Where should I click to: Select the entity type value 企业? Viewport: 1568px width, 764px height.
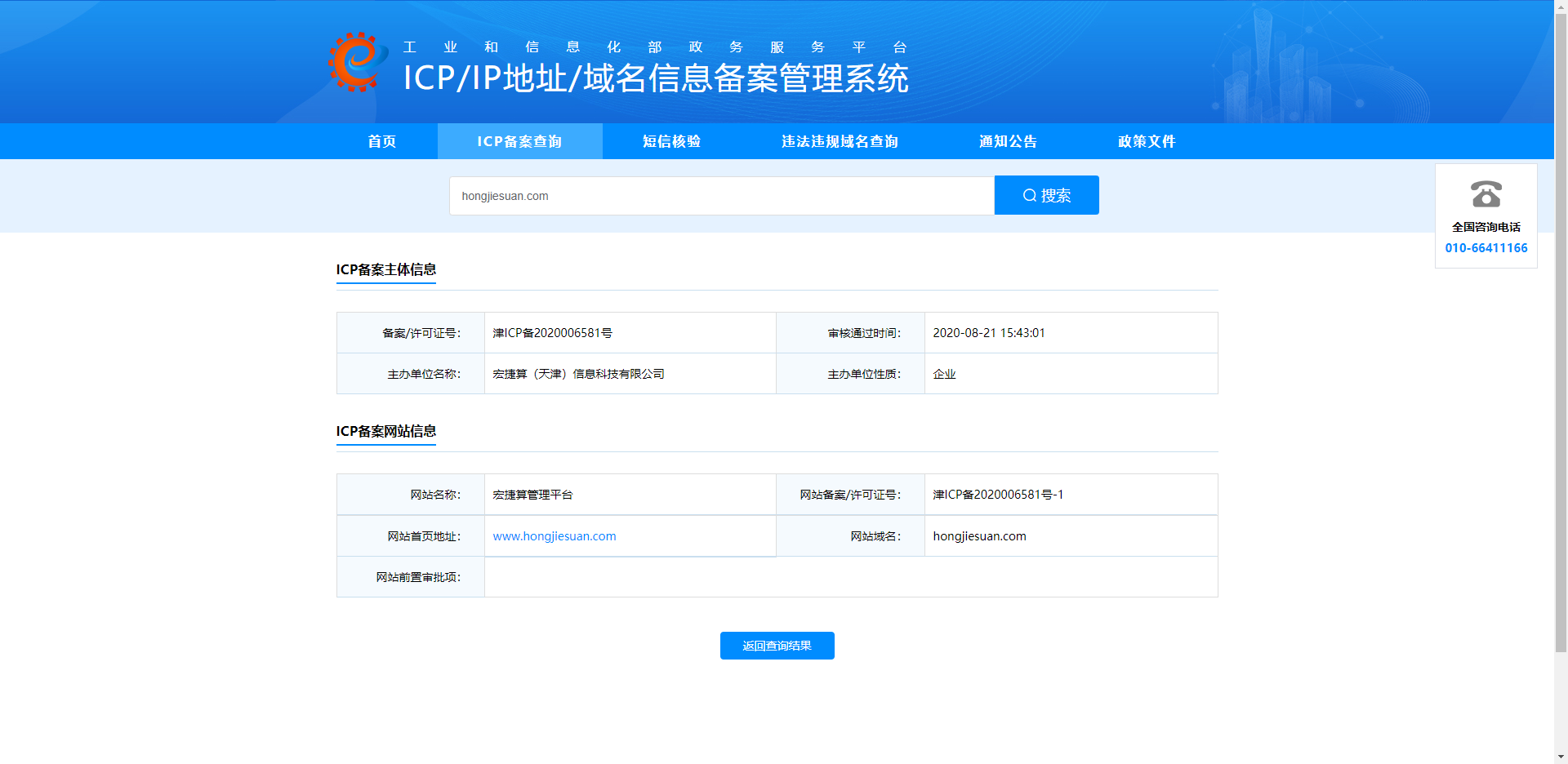tap(944, 374)
